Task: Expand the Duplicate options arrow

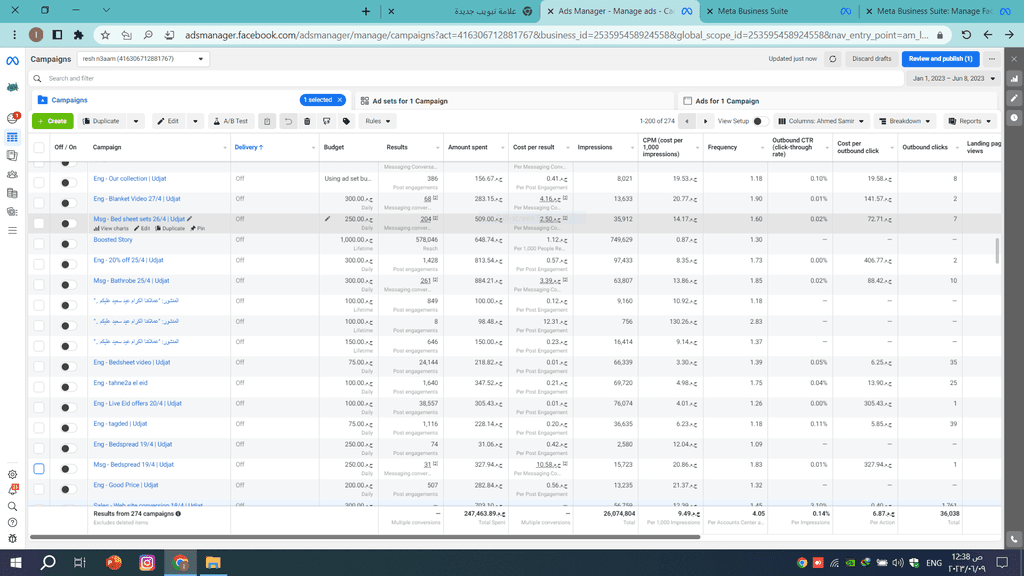Action: pos(136,121)
